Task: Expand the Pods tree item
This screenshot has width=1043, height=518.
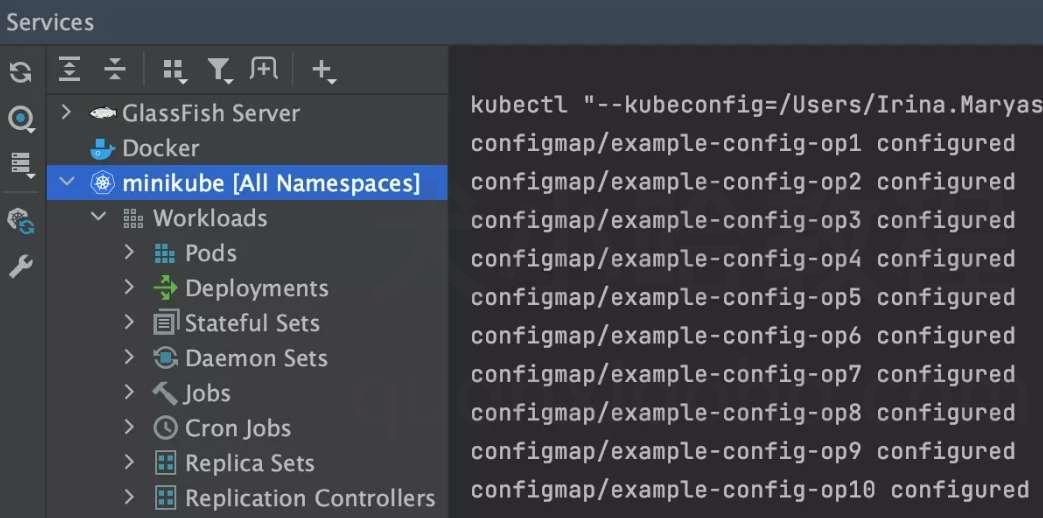Action: tap(129, 253)
